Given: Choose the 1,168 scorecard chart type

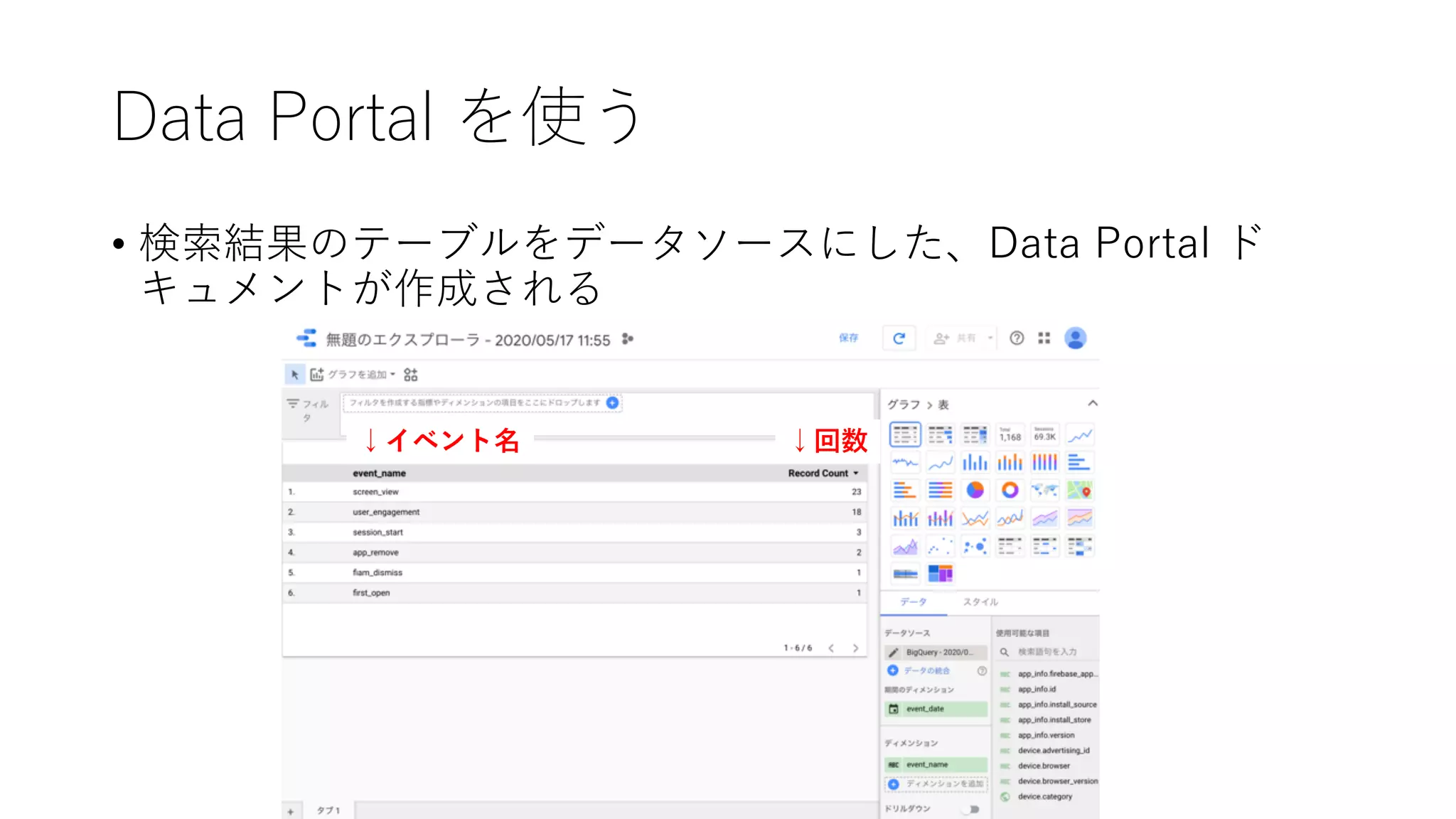Looking at the screenshot, I should click(x=1010, y=434).
